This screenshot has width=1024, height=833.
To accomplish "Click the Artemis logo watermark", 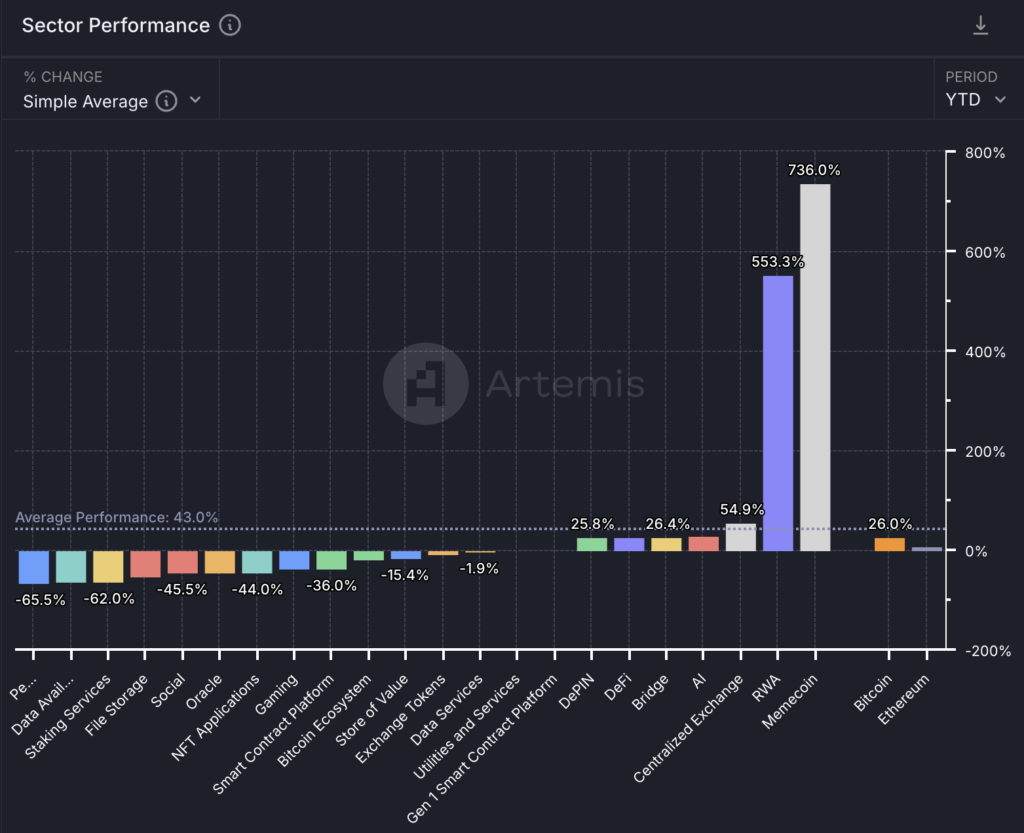I will click(425, 384).
